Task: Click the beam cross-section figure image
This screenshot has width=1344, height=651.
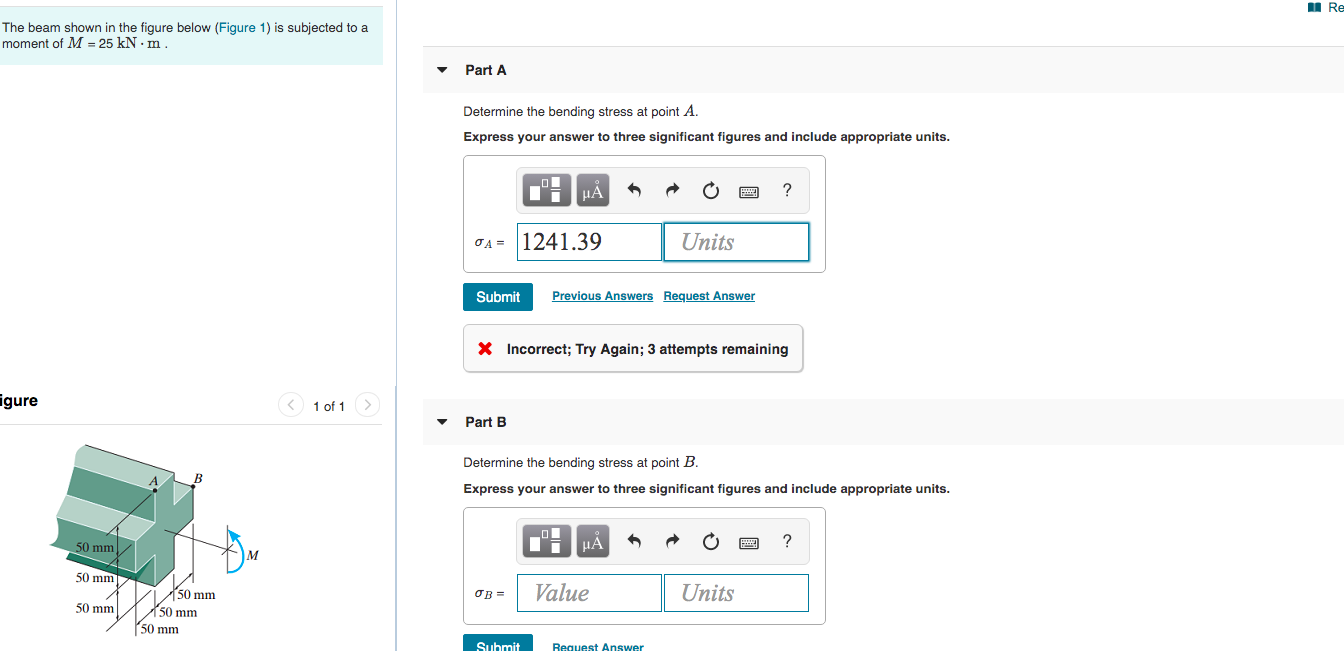Action: [x=156, y=540]
